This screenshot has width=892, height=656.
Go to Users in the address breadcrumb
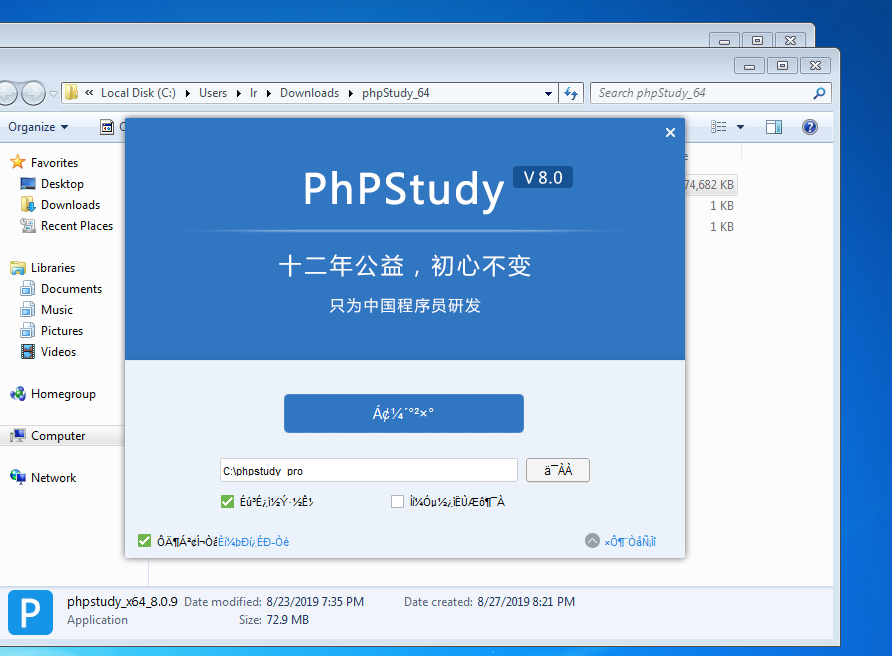pos(213,93)
